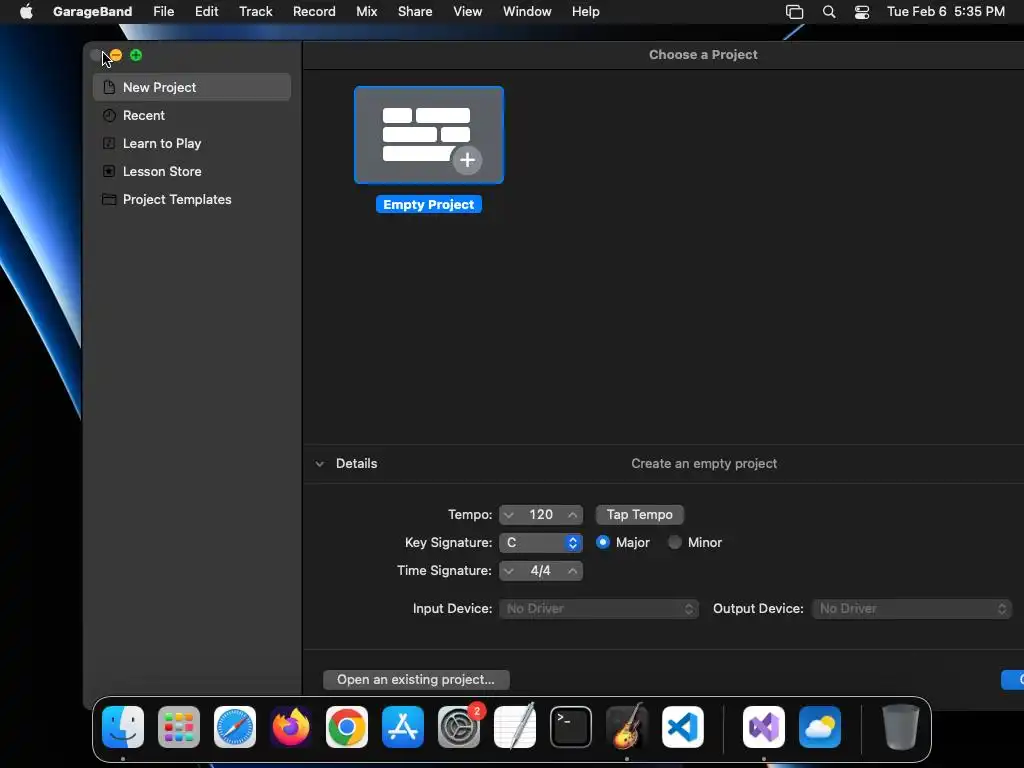1024x768 pixels.
Task: Open the Trash from the Dock
Action: pos(901,727)
